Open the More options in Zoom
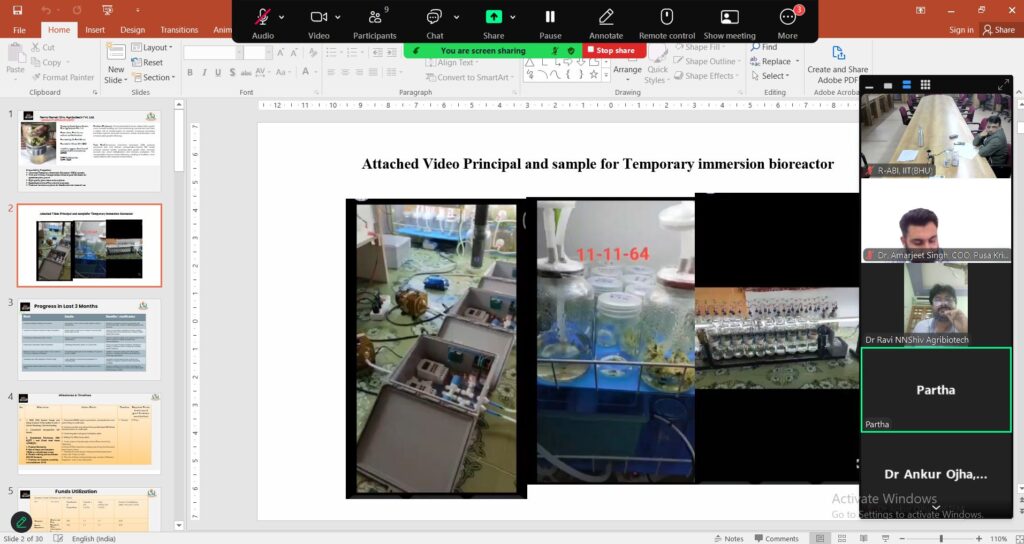This screenshot has width=1024, height=544. pos(788,18)
